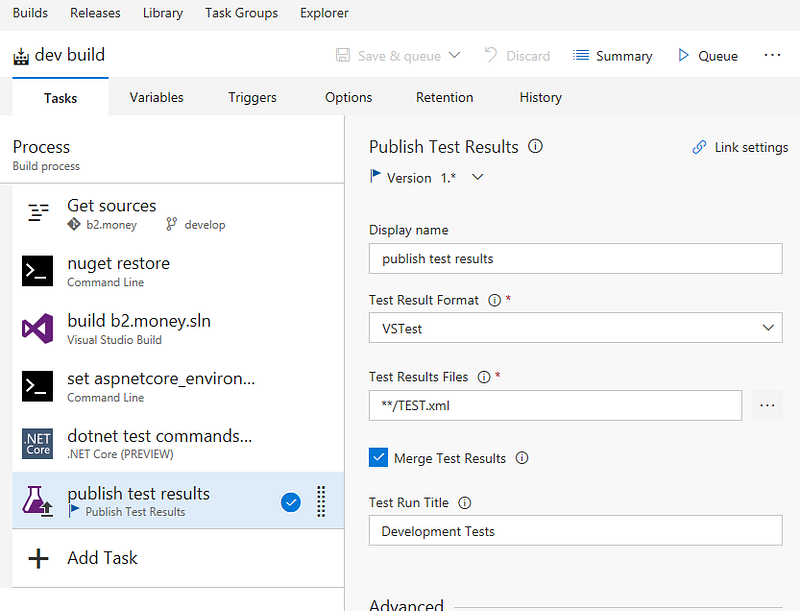Click the Save & queue label
Screen dimensions: 800x611
[x=399, y=56]
